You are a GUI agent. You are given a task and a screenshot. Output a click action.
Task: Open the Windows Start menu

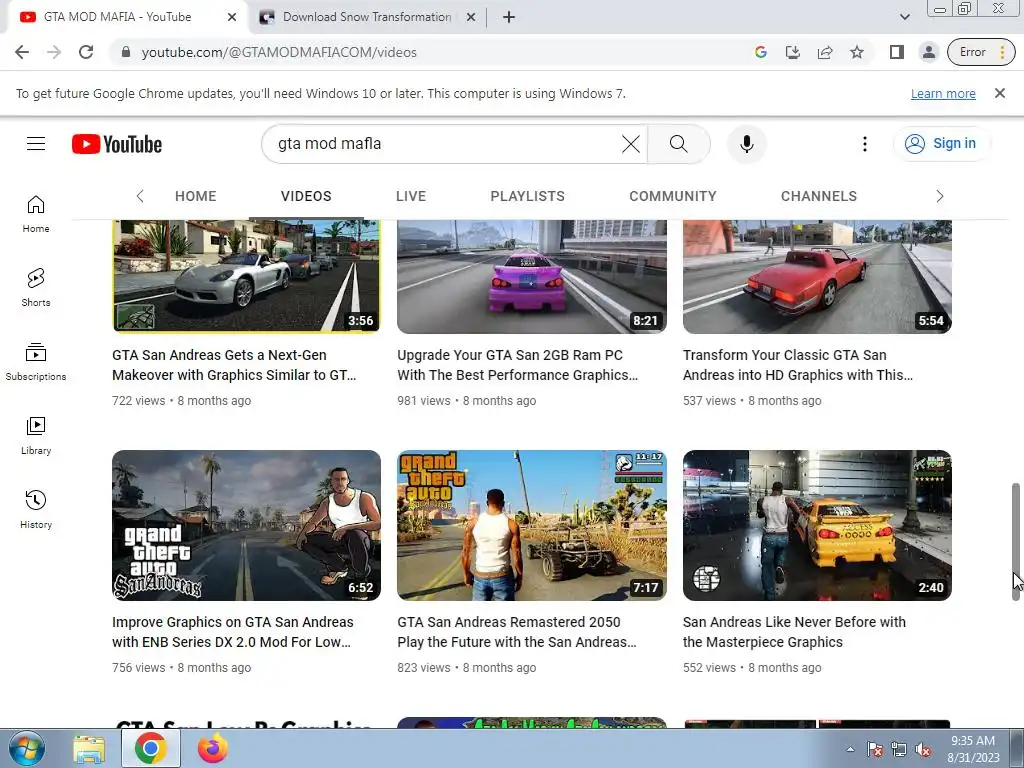[27, 748]
